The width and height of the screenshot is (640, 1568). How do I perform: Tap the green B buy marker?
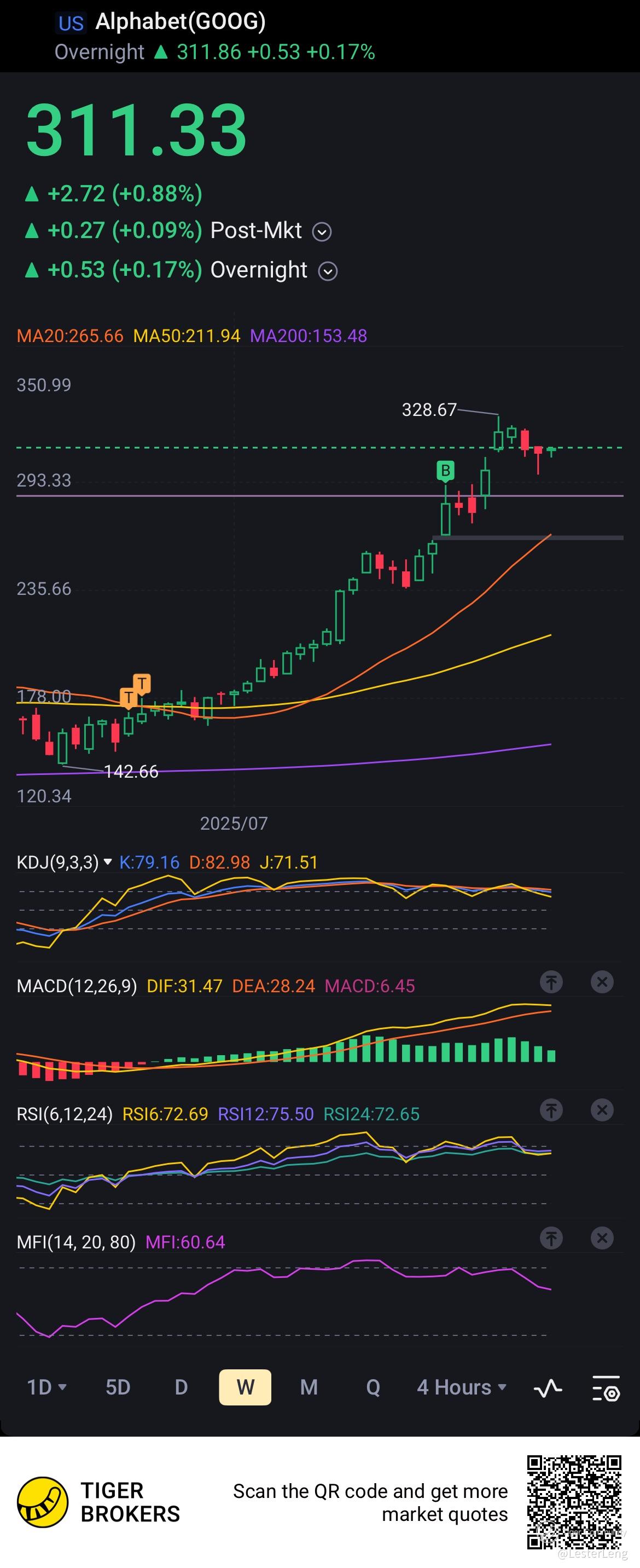[445, 471]
